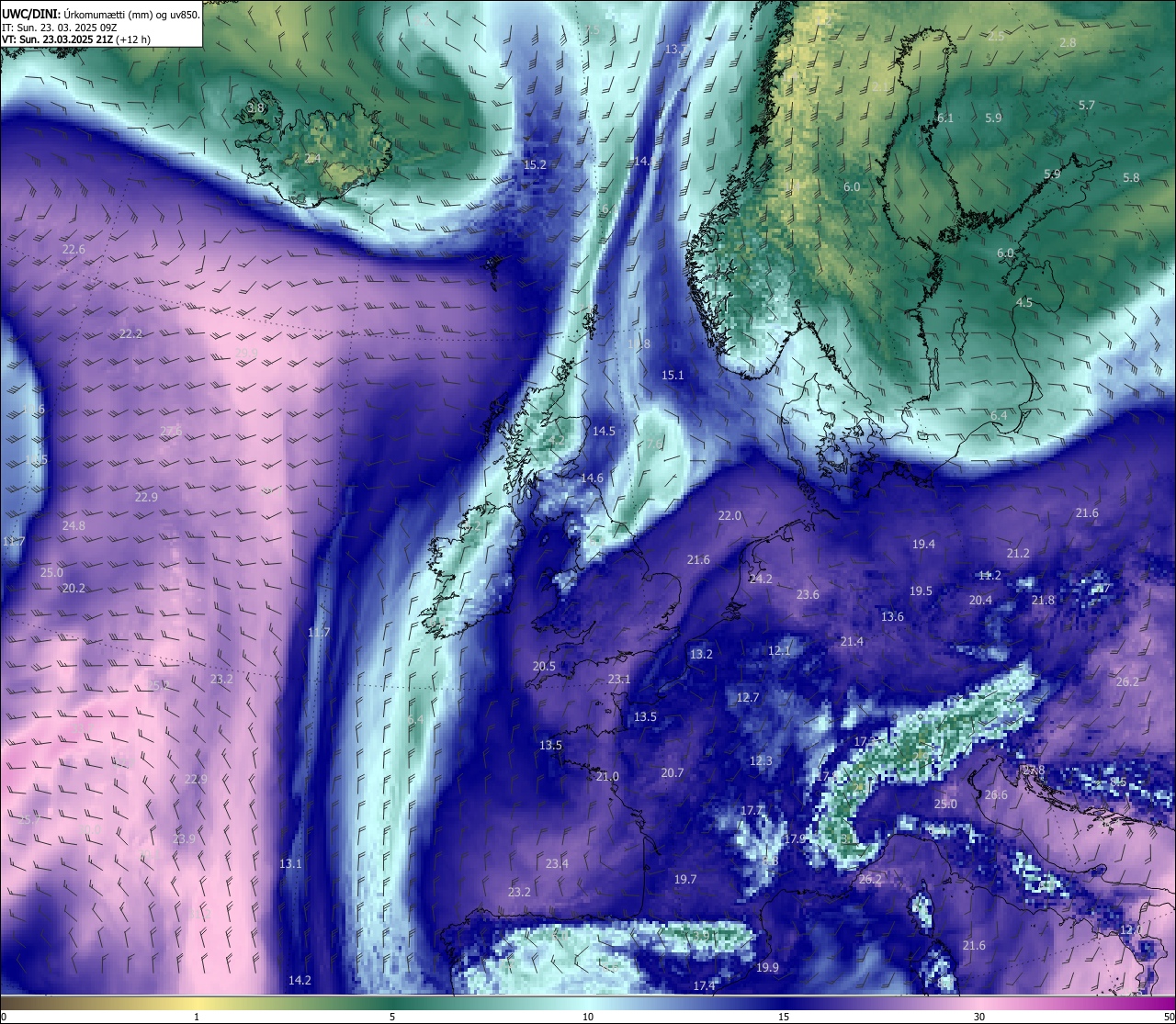Click the 24.2 value label
1176x1024 pixels.
pyautogui.click(x=761, y=579)
